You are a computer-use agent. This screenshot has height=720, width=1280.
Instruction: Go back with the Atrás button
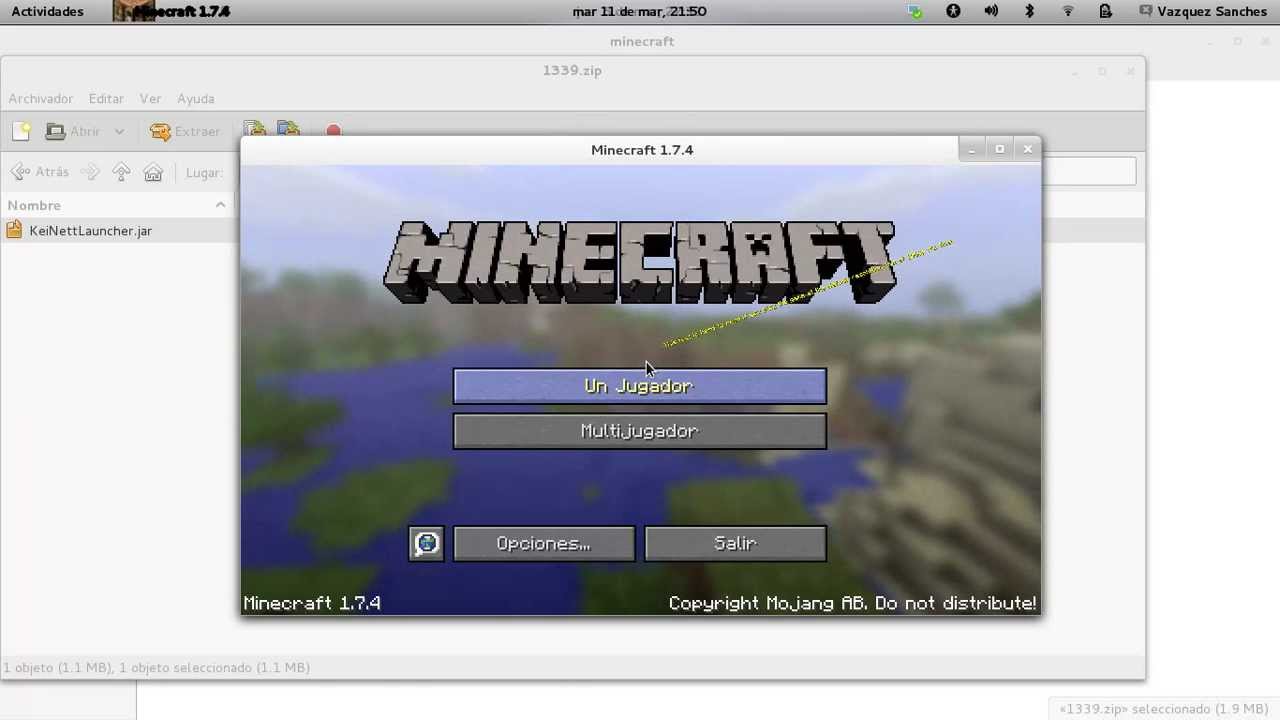pyautogui.click(x=40, y=172)
